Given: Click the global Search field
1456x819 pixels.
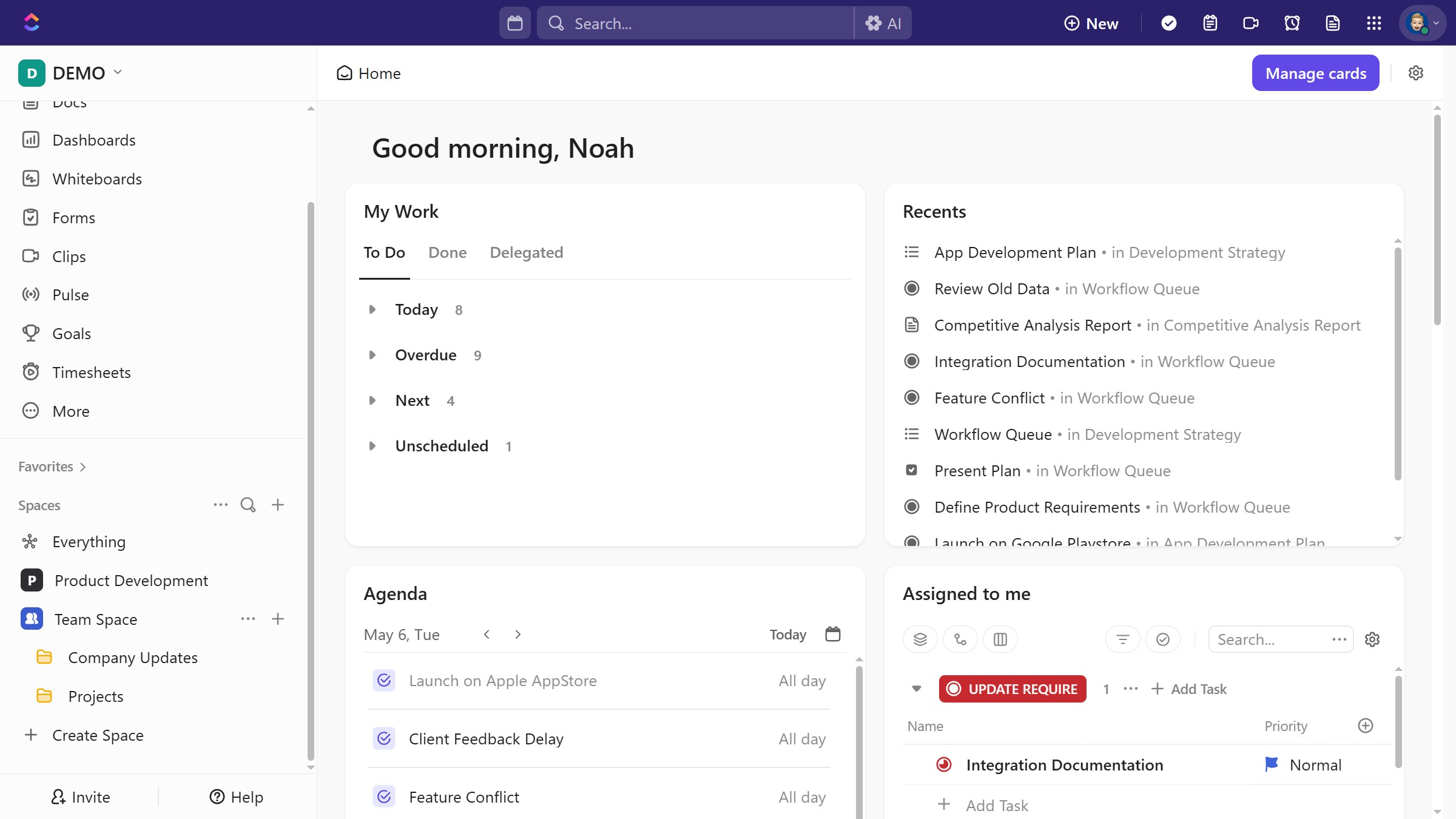Looking at the screenshot, I should coord(695,23).
